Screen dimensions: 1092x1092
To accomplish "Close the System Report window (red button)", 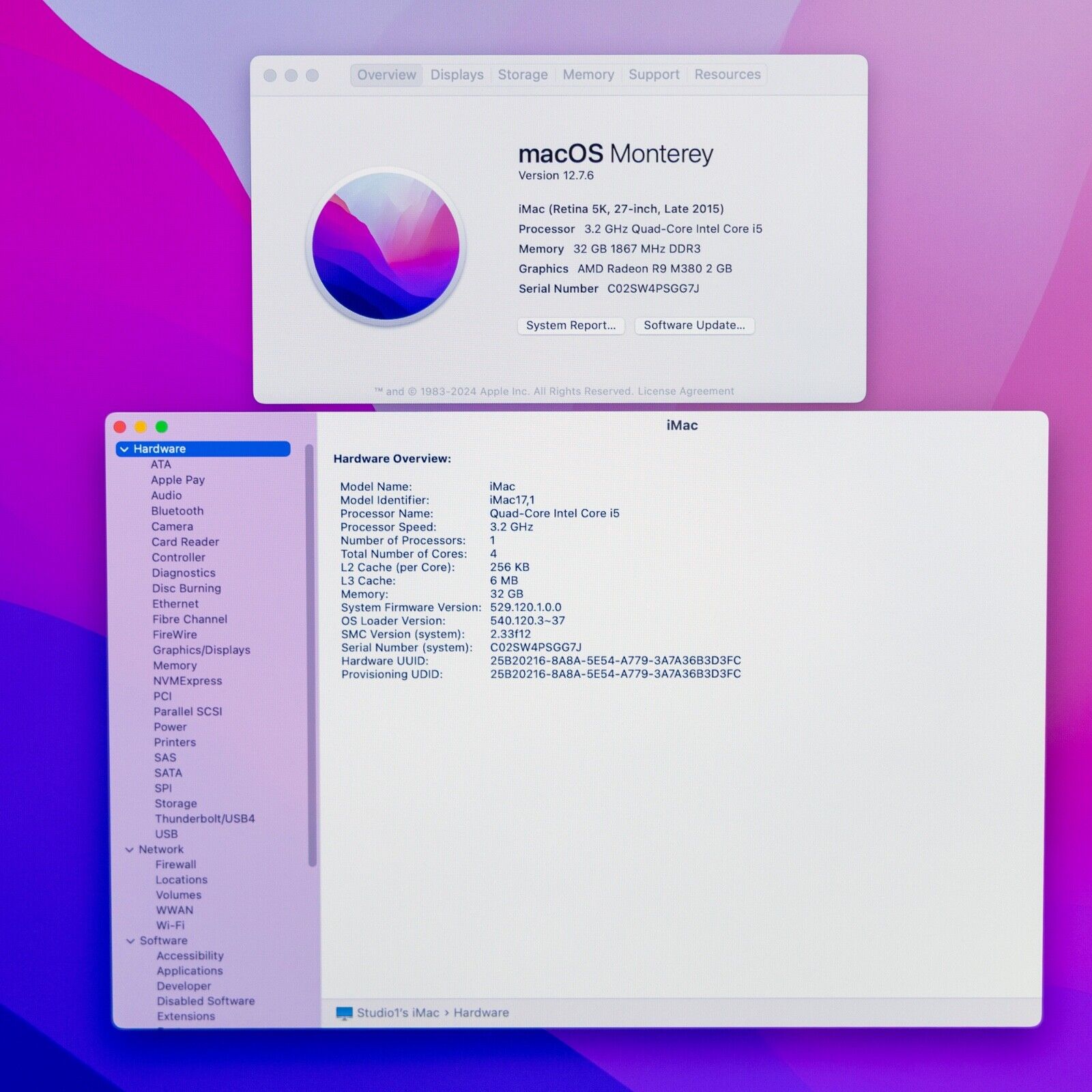I will coord(120,427).
